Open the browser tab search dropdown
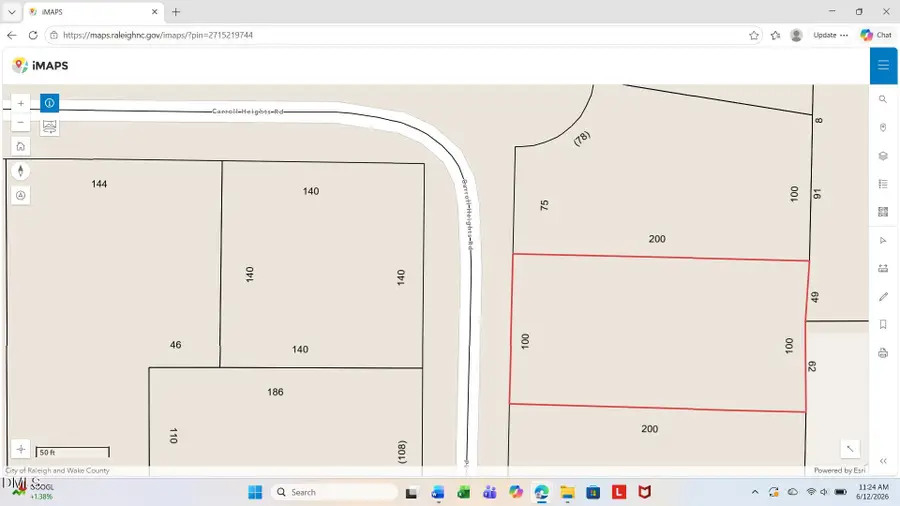 tap(11, 11)
